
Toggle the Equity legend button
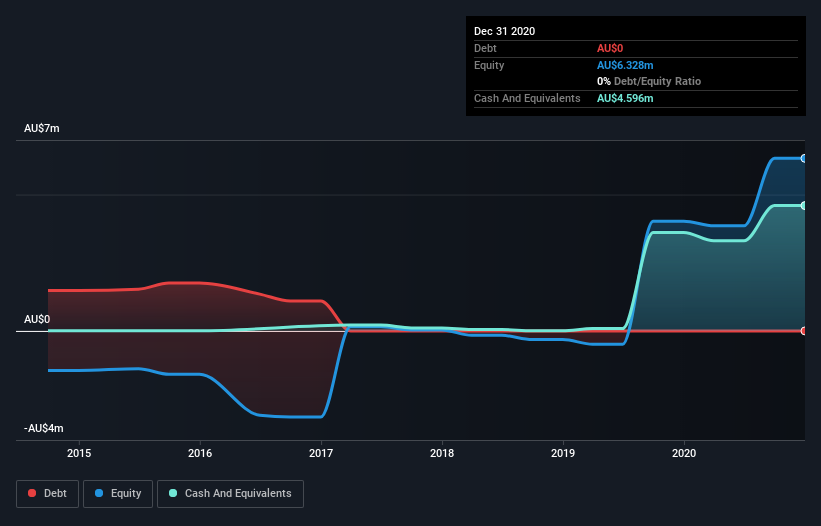tap(118, 494)
